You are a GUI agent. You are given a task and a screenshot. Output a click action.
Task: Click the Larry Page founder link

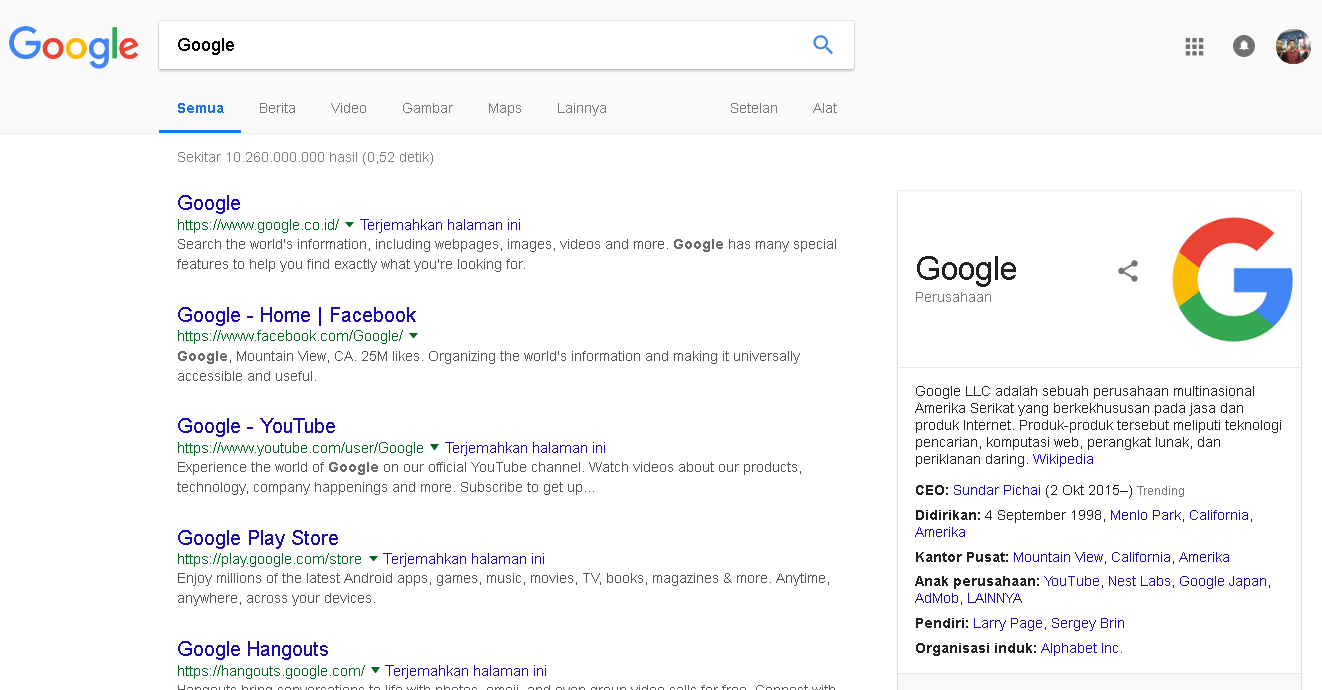click(1008, 623)
